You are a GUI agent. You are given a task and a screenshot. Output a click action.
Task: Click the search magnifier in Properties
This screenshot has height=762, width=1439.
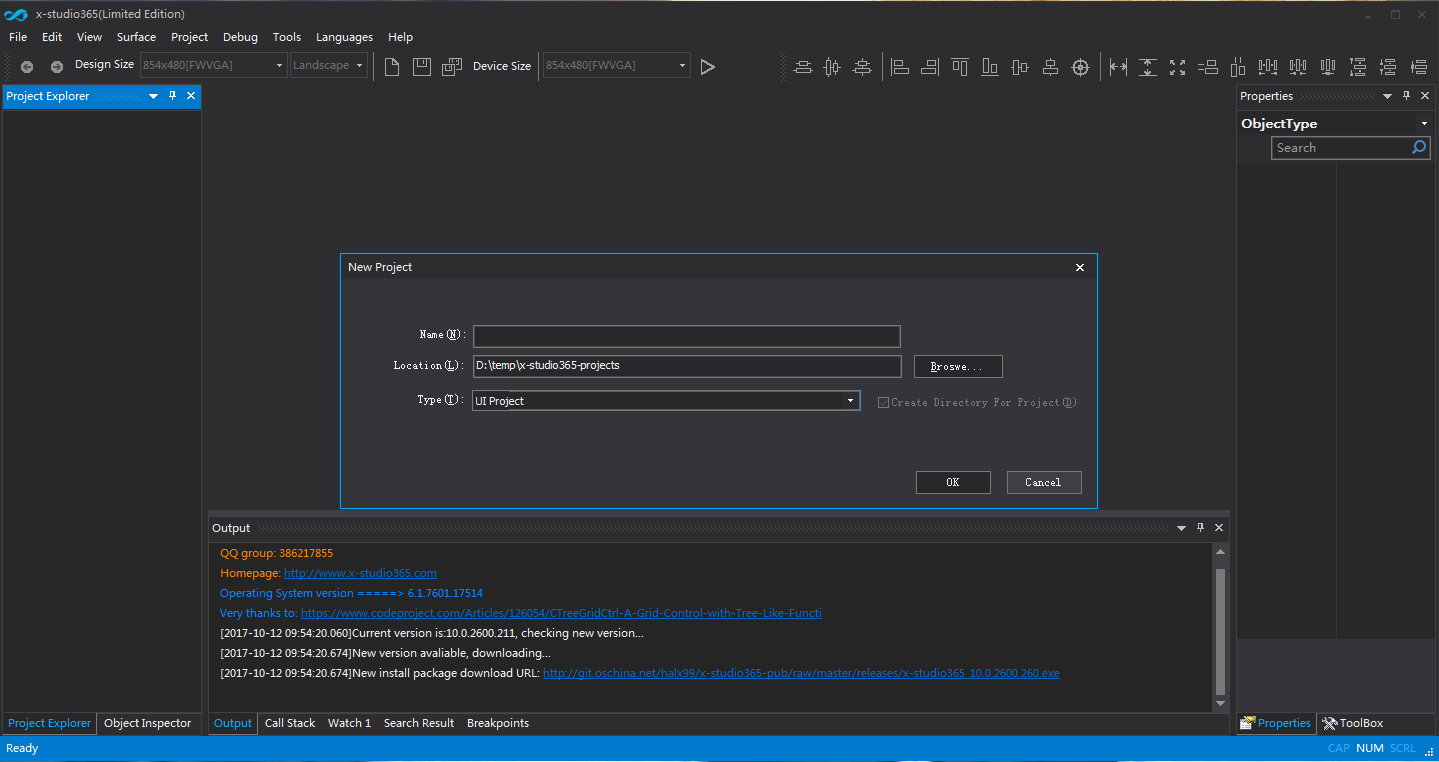(1419, 147)
